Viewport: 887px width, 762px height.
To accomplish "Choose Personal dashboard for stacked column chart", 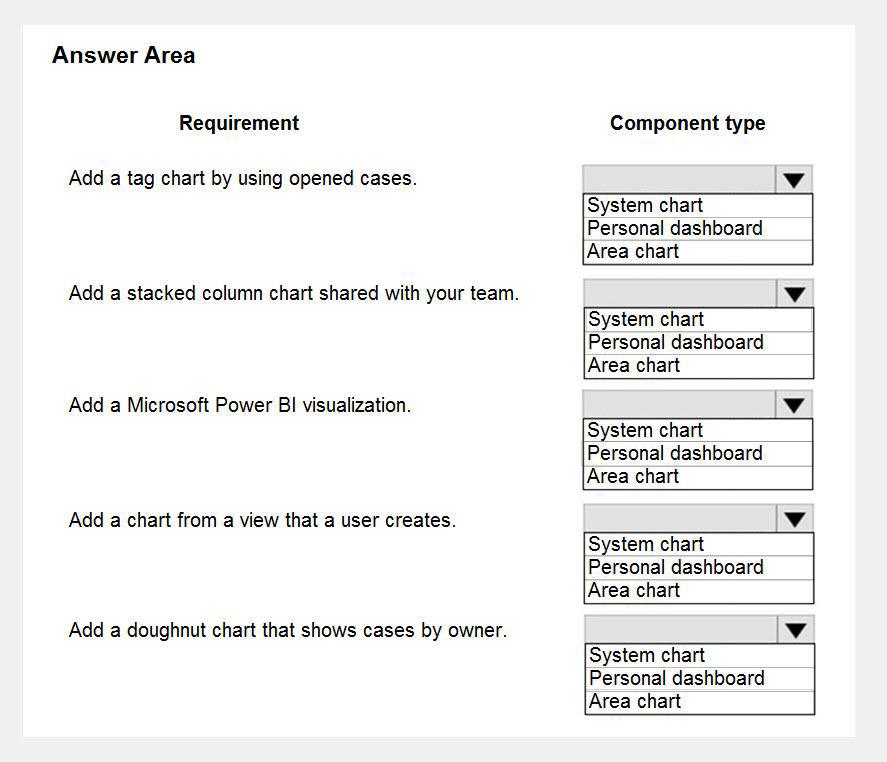I will pos(676,343).
